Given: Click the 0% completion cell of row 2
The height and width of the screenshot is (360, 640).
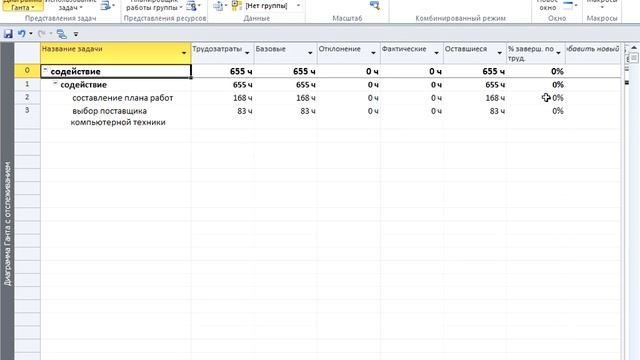Looking at the screenshot, I should pyautogui.click(x=536, y=98).
